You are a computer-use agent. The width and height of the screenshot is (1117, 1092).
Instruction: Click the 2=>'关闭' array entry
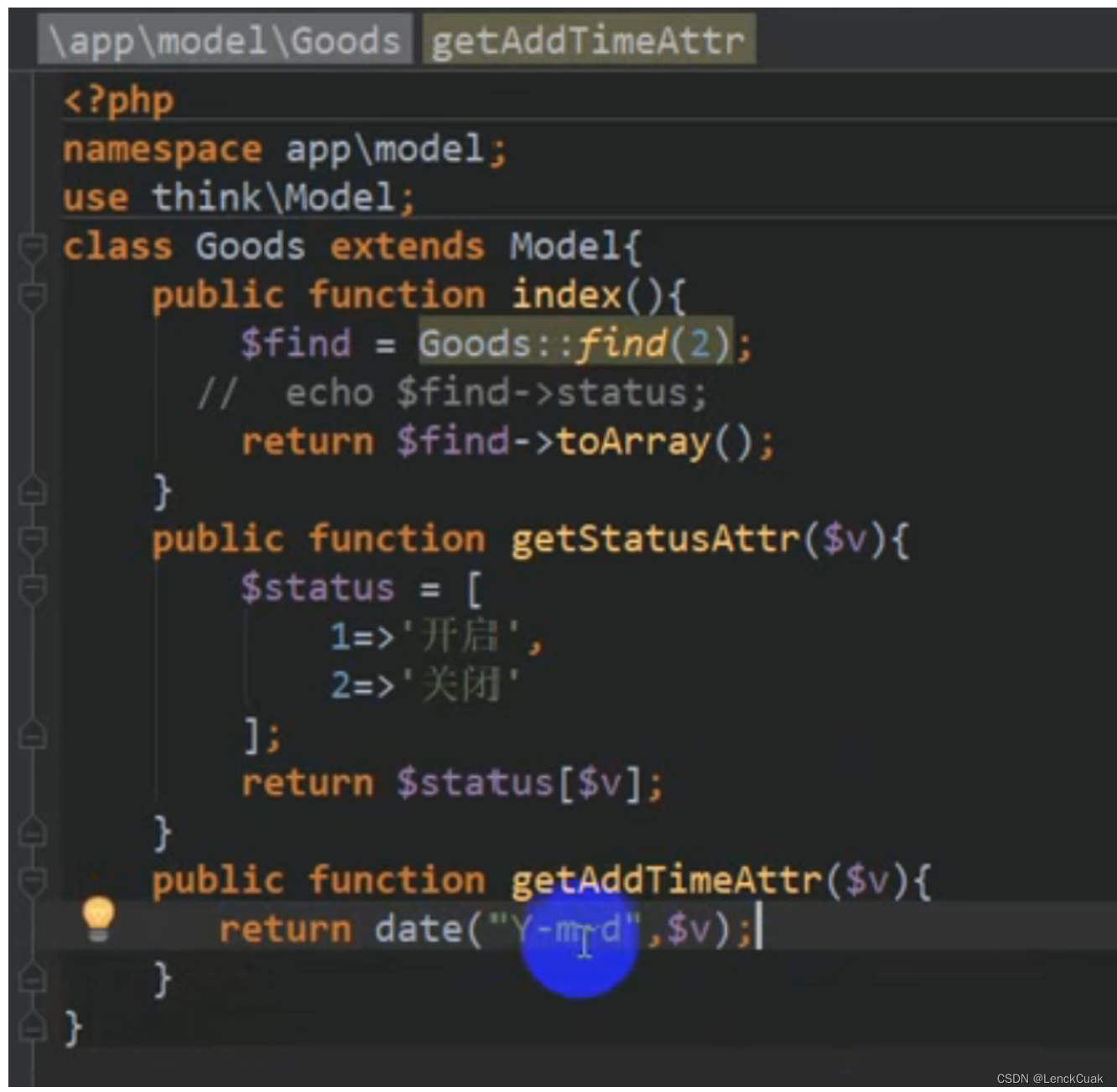pos(426,685)
